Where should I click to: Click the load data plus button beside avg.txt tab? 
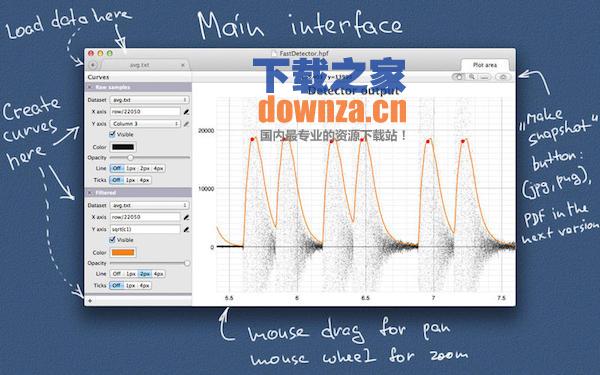[x=93, y=65]
